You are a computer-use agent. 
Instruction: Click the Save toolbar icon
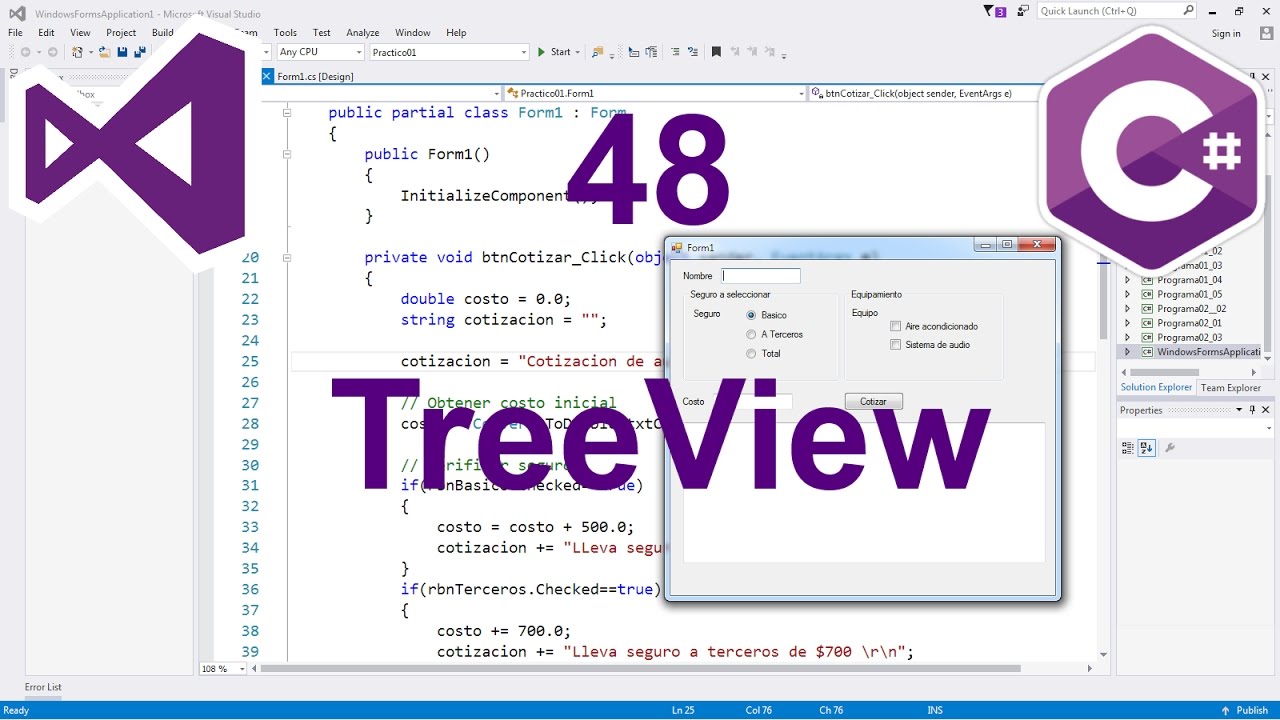(x=122, y=52)
